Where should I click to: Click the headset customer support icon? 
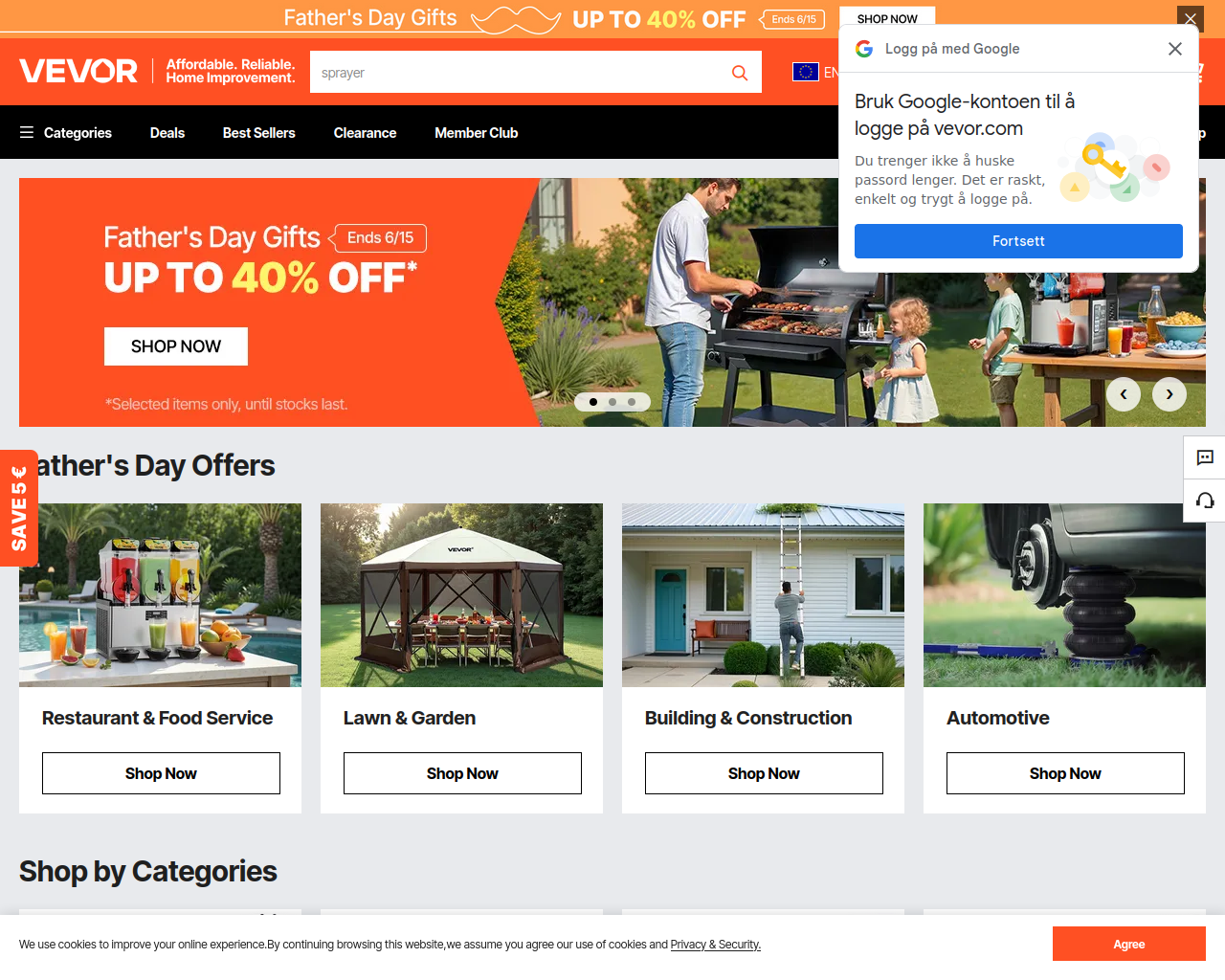click(x=1205, y=501)
